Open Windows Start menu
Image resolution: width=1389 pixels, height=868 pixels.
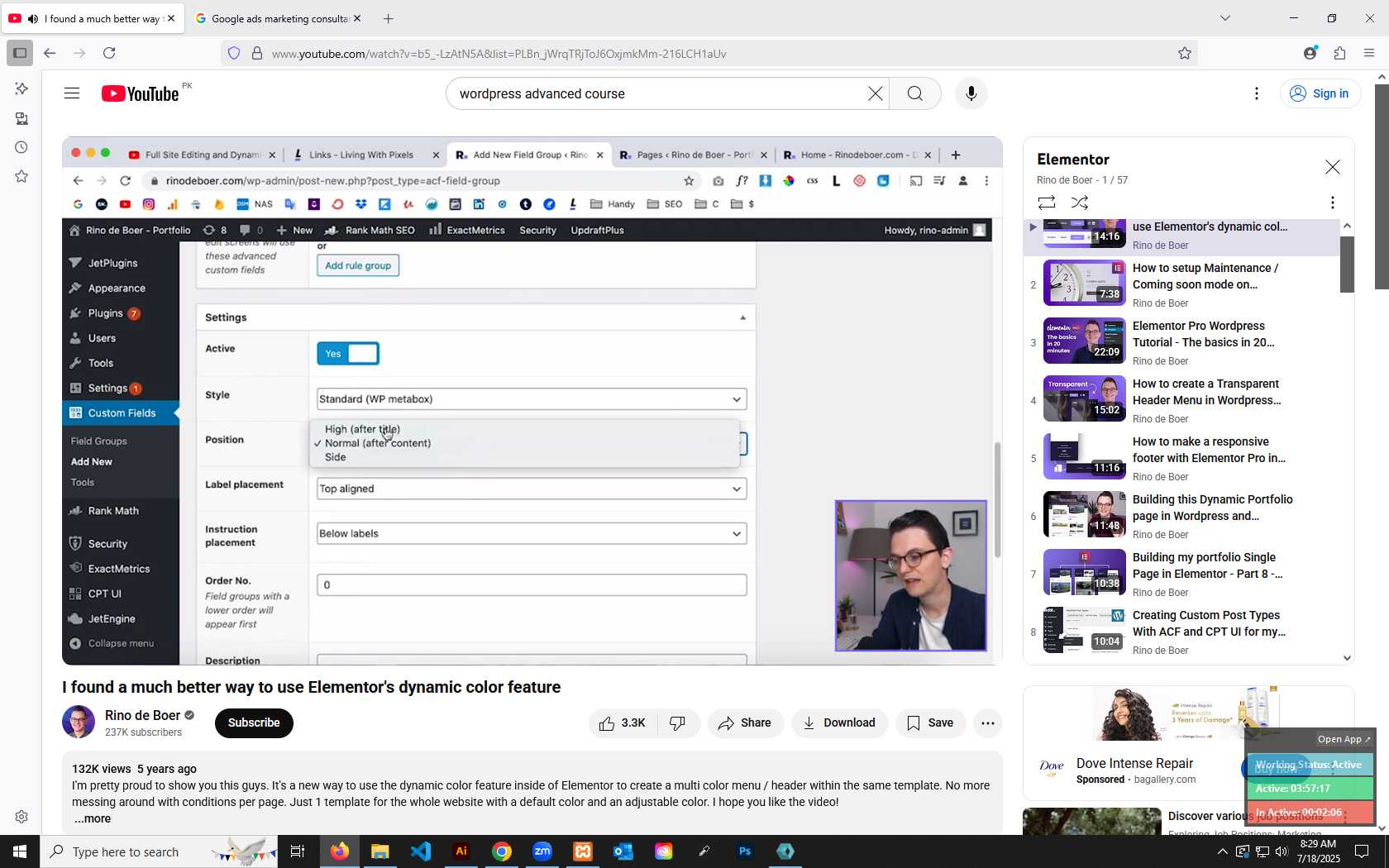(x=20, y=851)
